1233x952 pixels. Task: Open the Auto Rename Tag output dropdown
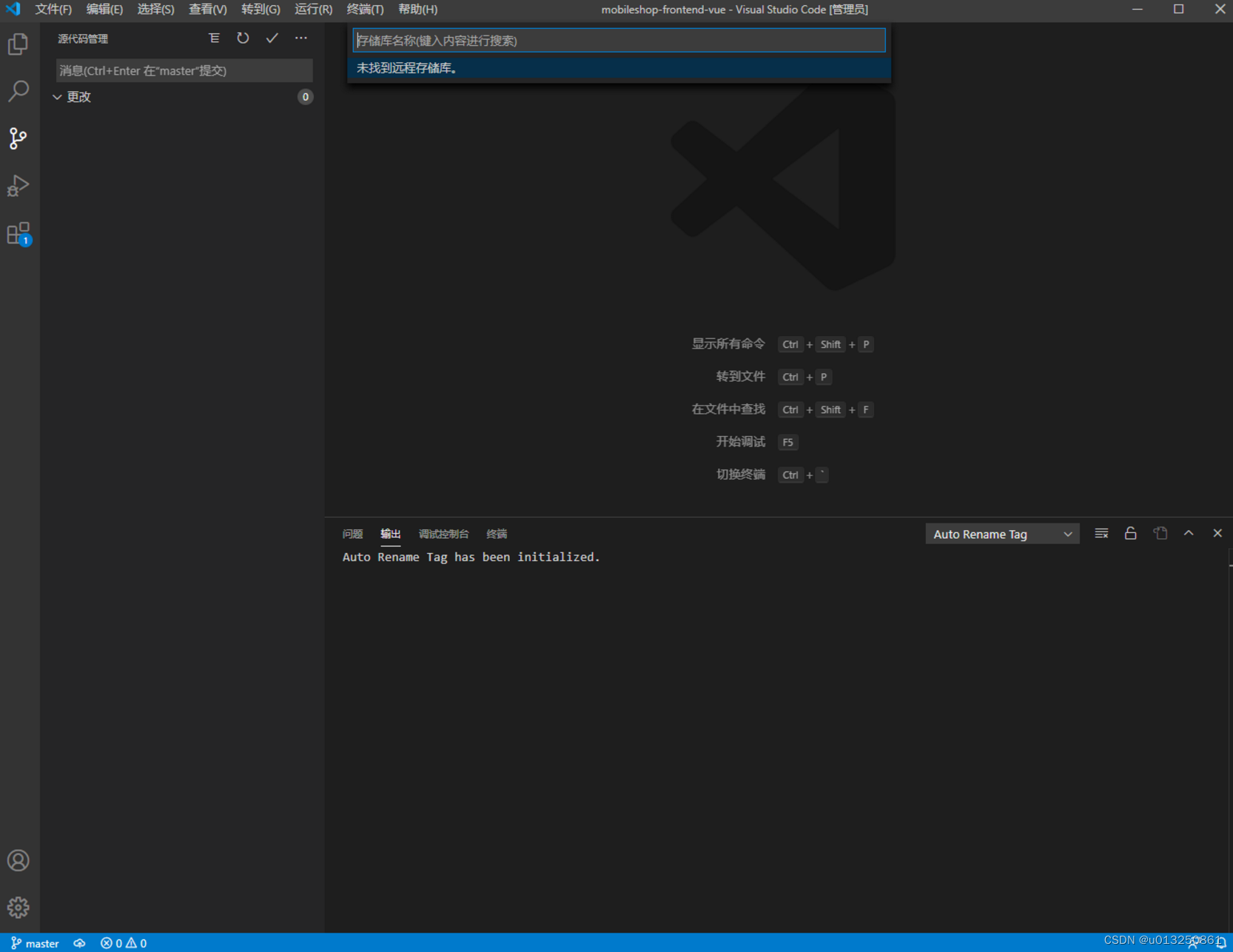pyautogui.click(x=1002, y=534)
